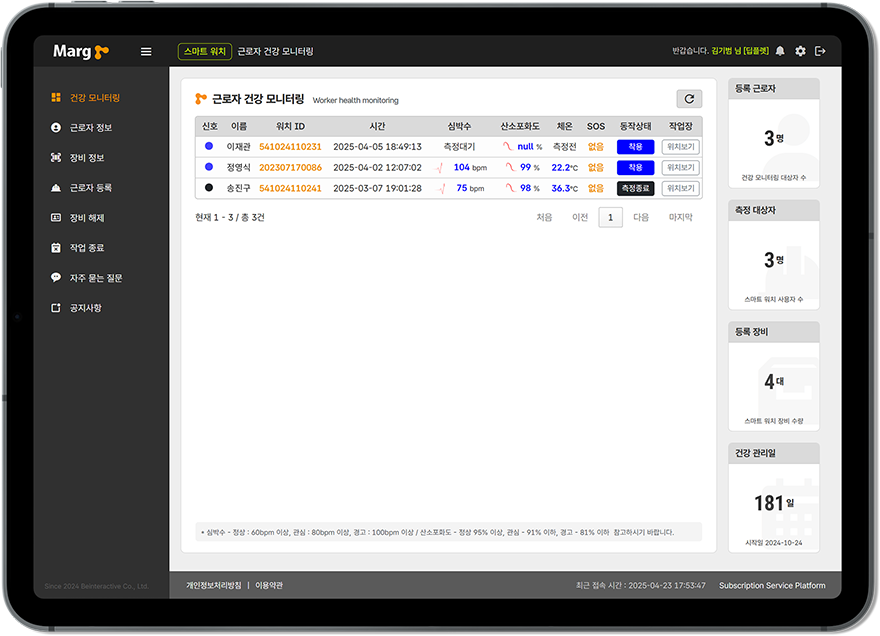Viewport: 880px width, 636px height.
Task: Click the 측정 대상자 card
Action: [774, 255]
